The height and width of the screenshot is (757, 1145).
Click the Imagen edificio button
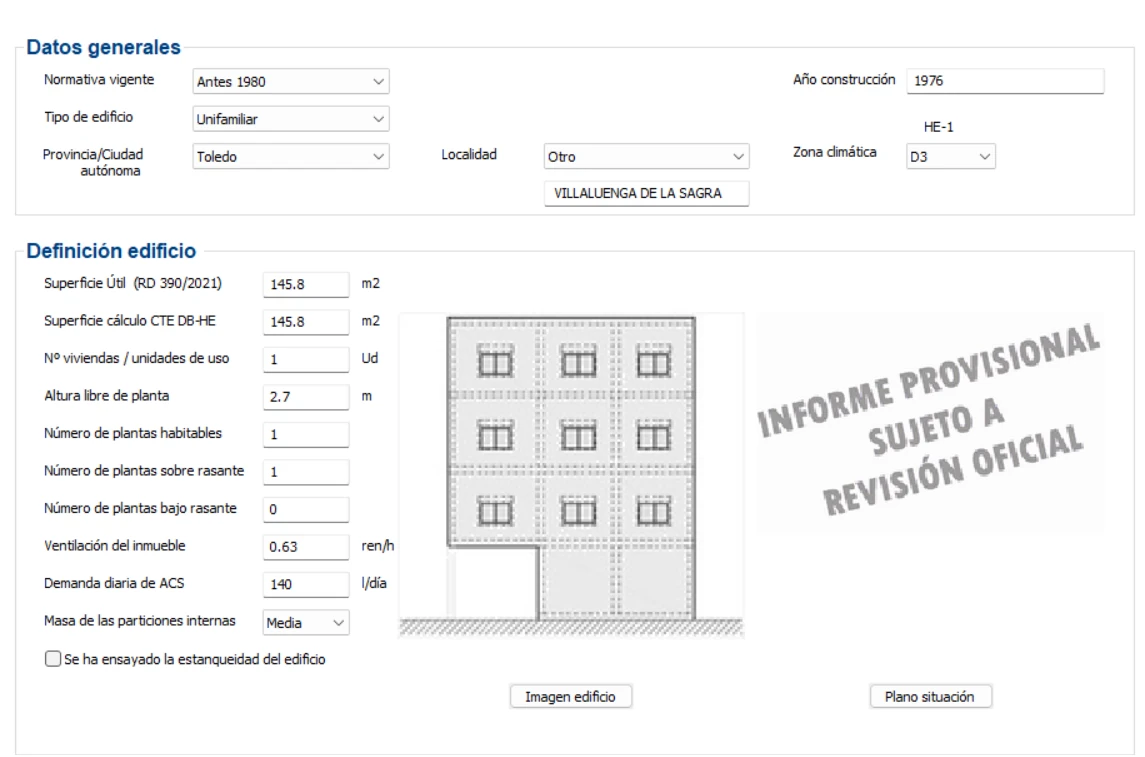(570, 696)
